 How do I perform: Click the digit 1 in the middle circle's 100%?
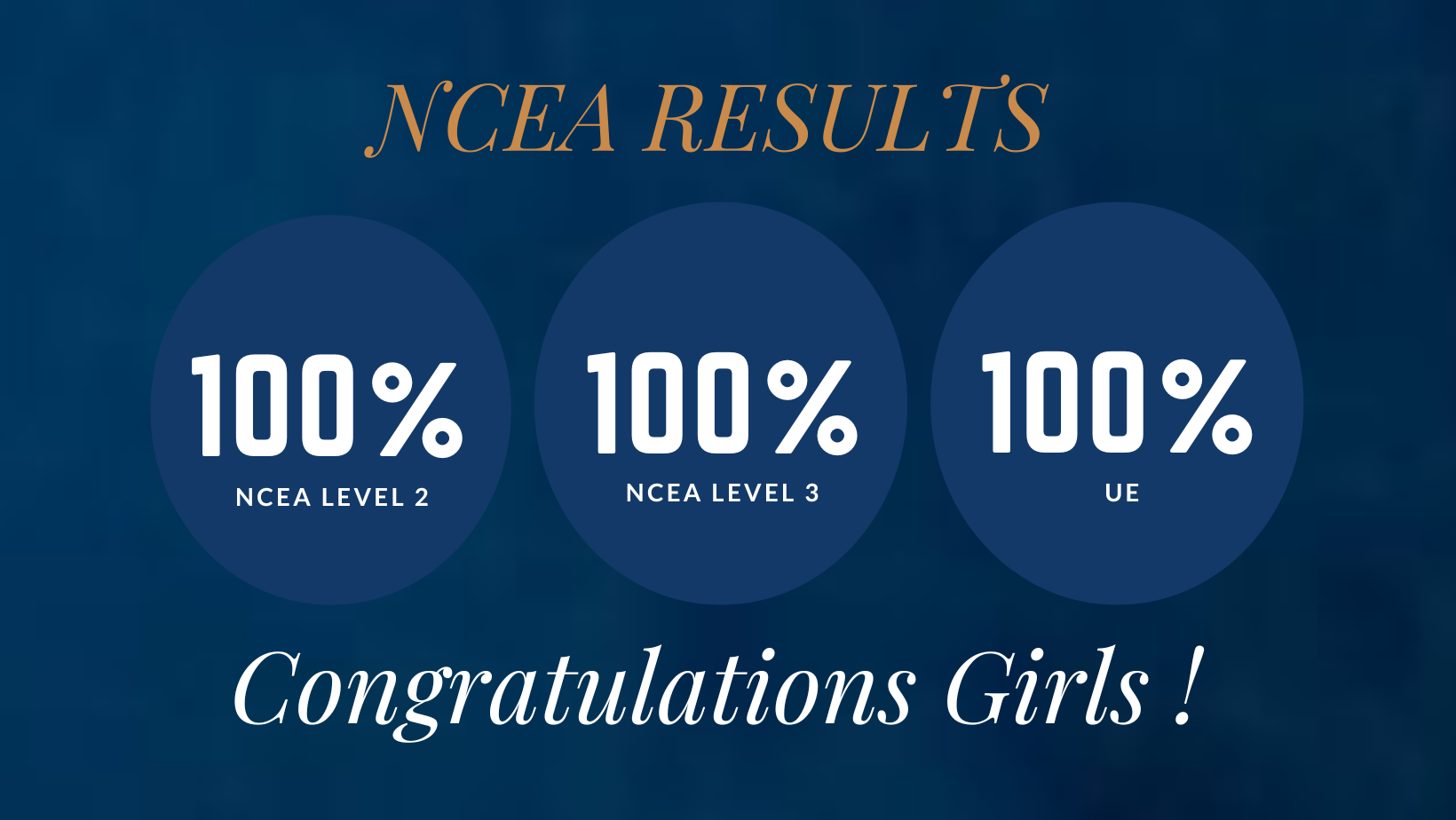pos(605,403)
